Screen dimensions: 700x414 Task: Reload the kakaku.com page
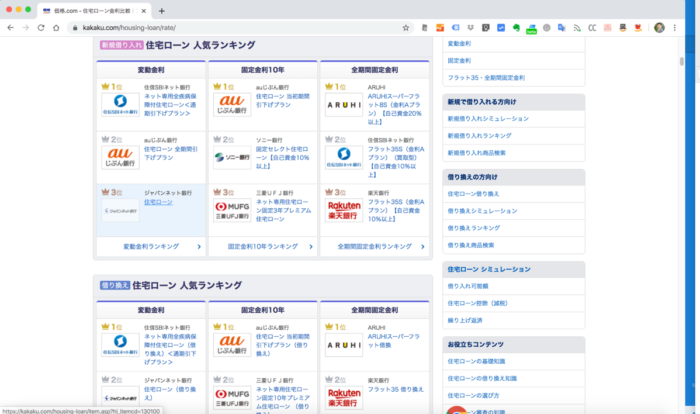click(41, 28)
